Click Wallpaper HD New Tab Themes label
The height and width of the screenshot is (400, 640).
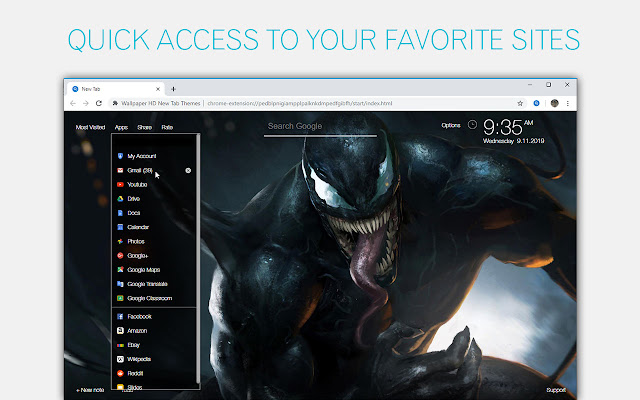(x=160, y=103)
